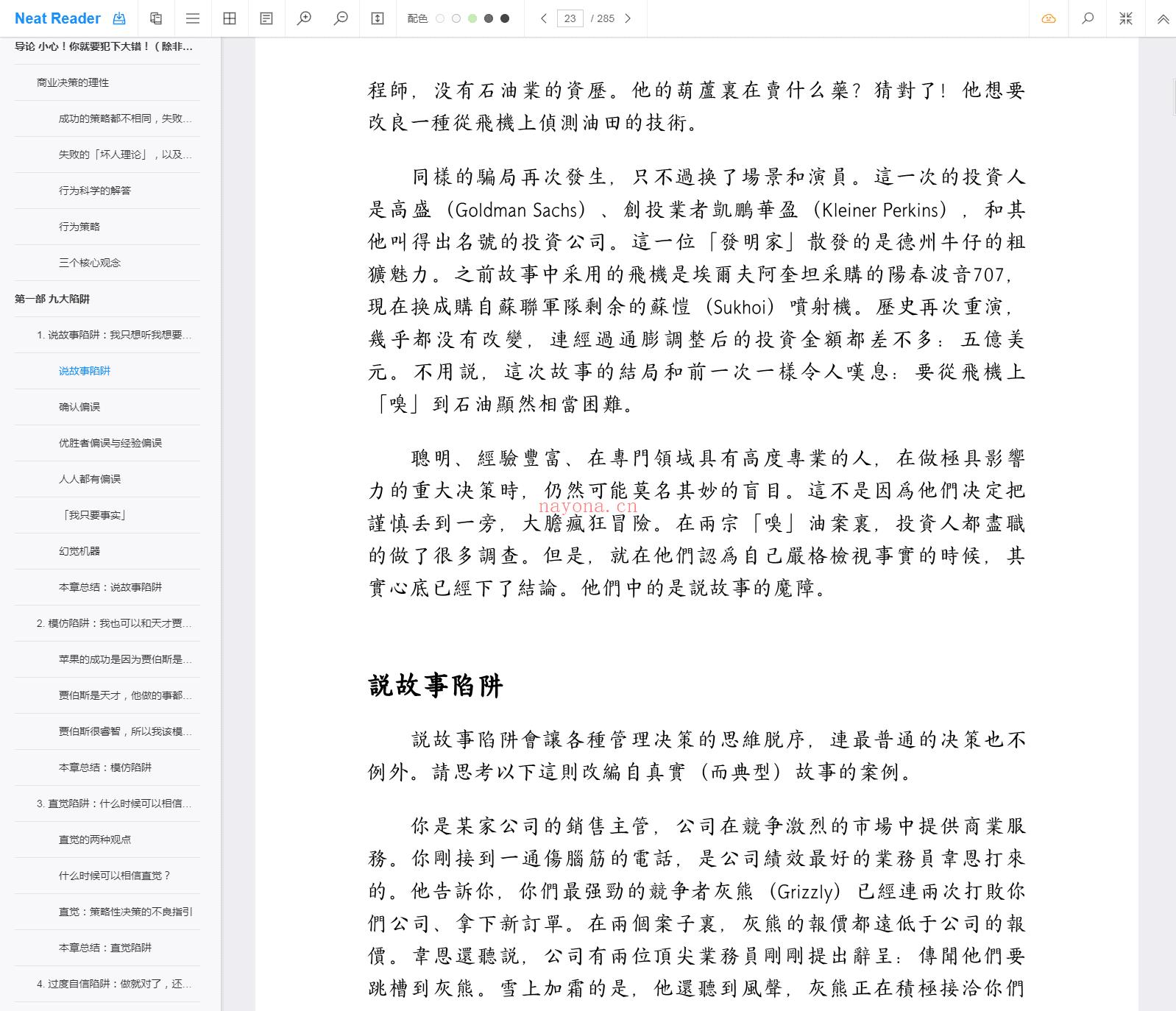
Task: Go to the previous page arrow
Action: point(543,18)
